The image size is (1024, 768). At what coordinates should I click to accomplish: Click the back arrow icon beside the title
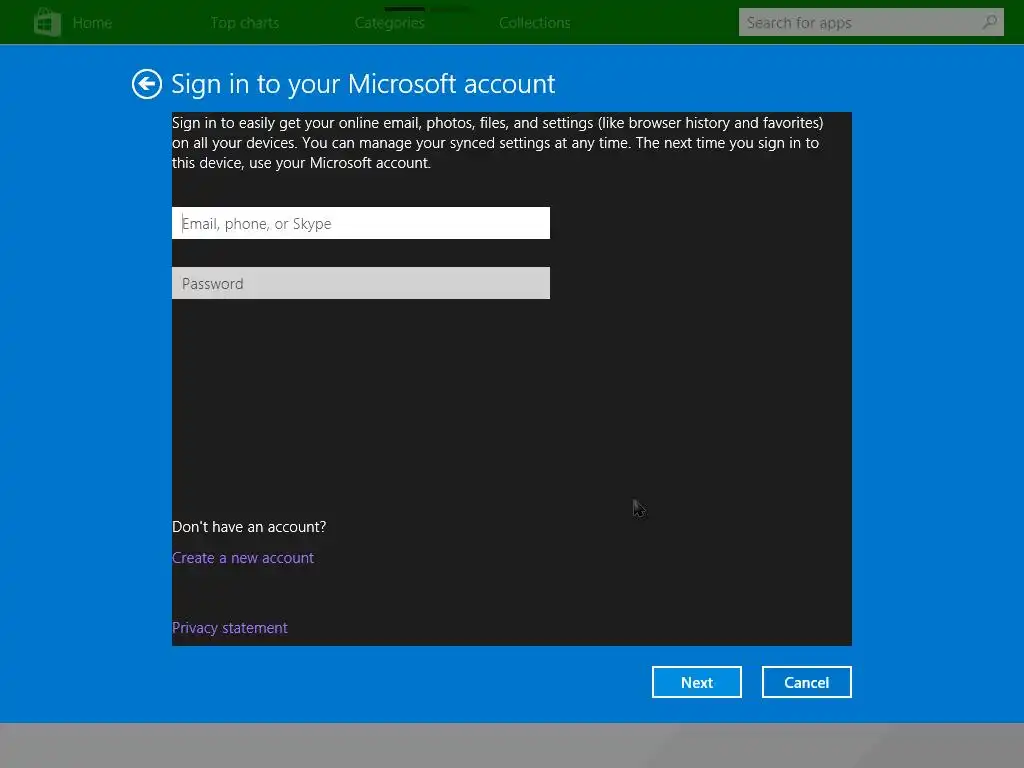pyautogui.click(x=146, y=84)
